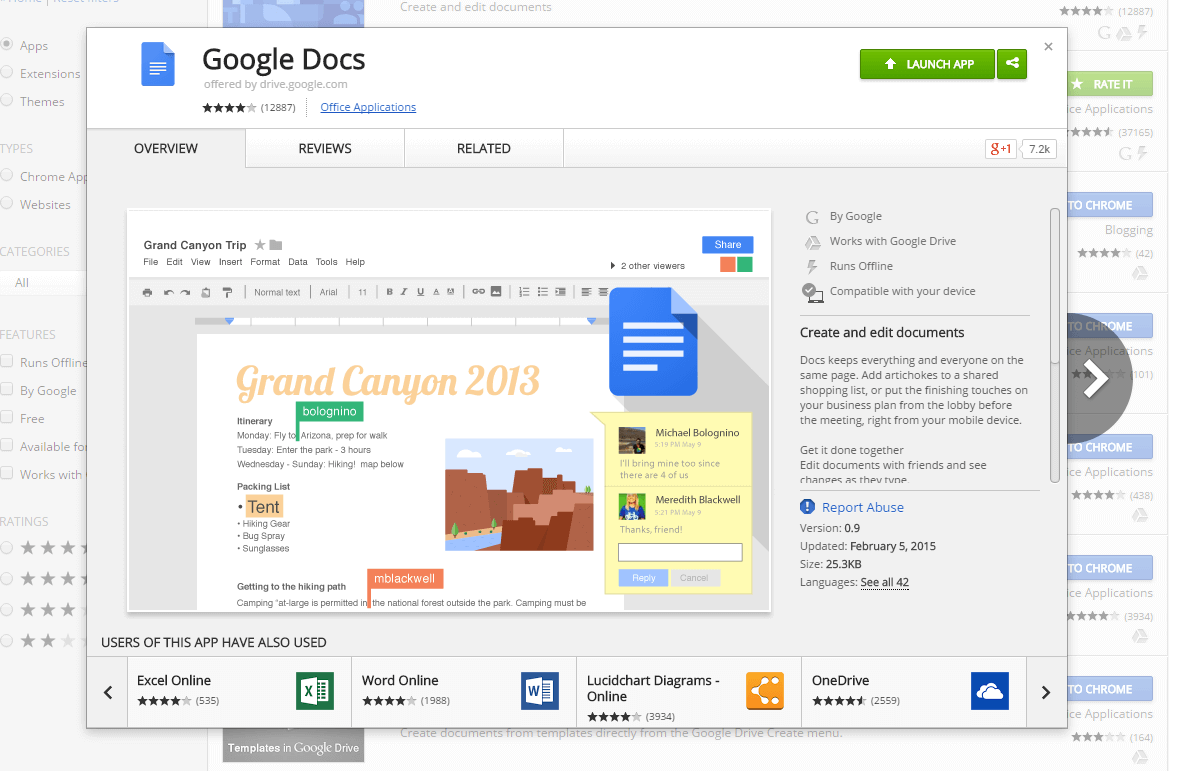The width and height of the screenshot is (1181, 771).
Task: Show more related apps with right arrow
Action: (1045, 692)
